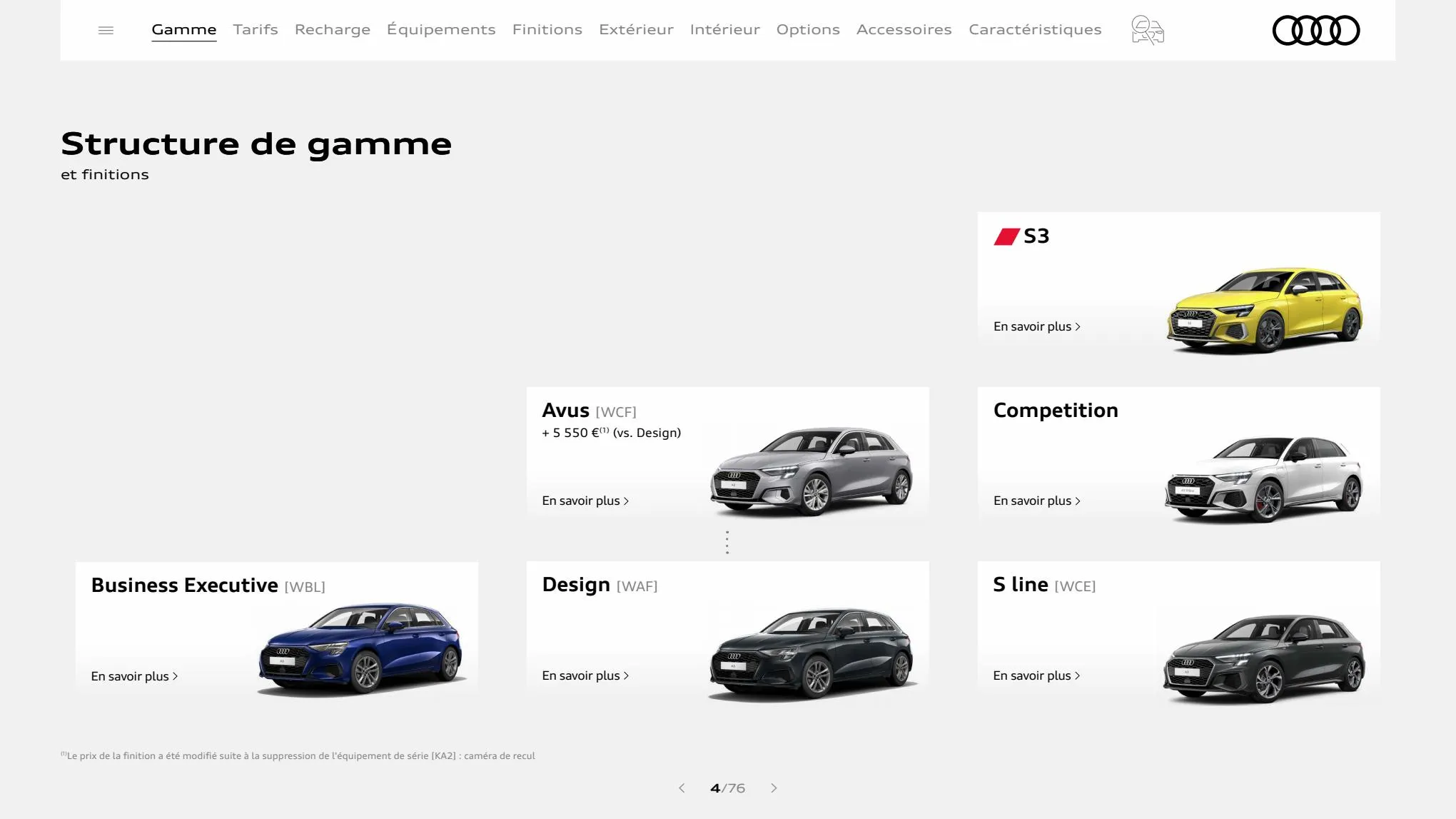Switch to the Intérieur tab
Image resolution: width=1456 pixels, height=819 pixels.
(x=725, y=29)
